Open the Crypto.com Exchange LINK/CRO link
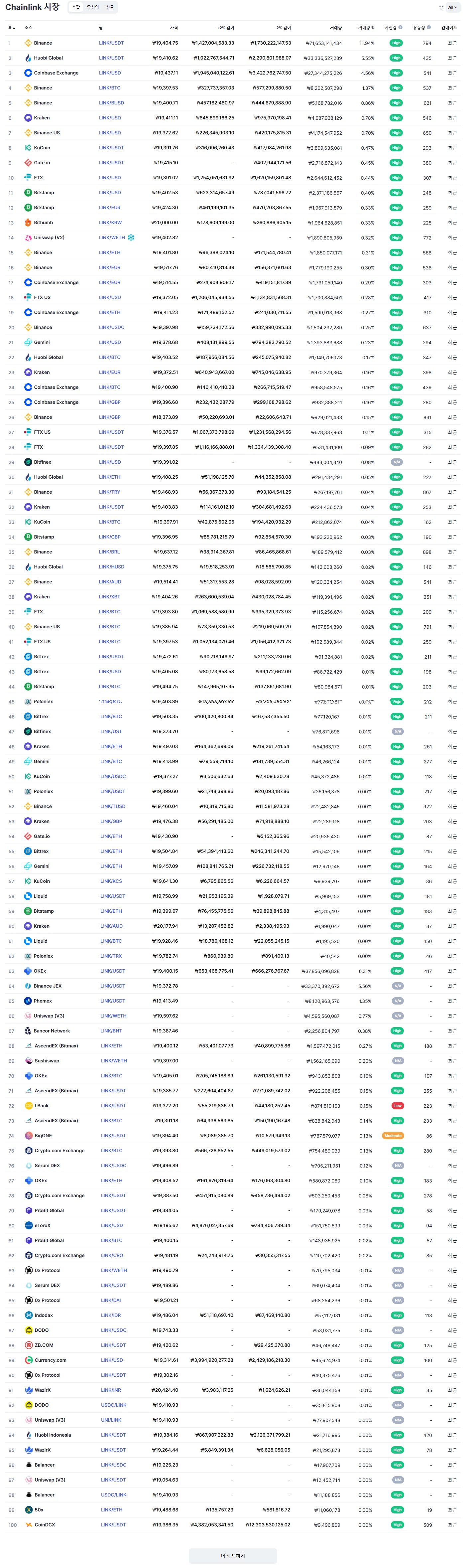Viewport: 468px width, 1568px height. click(x=111, y=1255)
